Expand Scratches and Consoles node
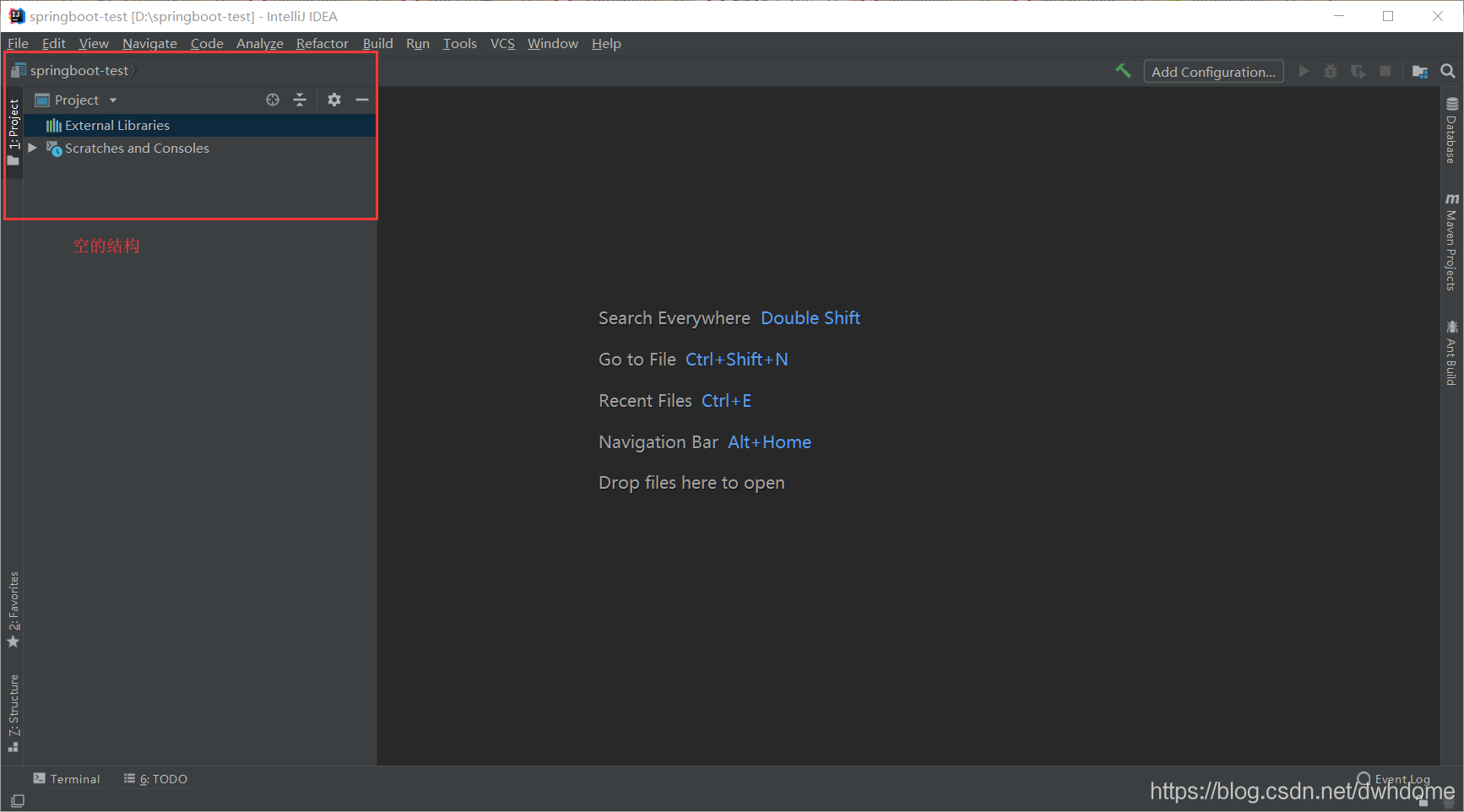This screenshot has height=812, width=1464. [x=32, y=148]
